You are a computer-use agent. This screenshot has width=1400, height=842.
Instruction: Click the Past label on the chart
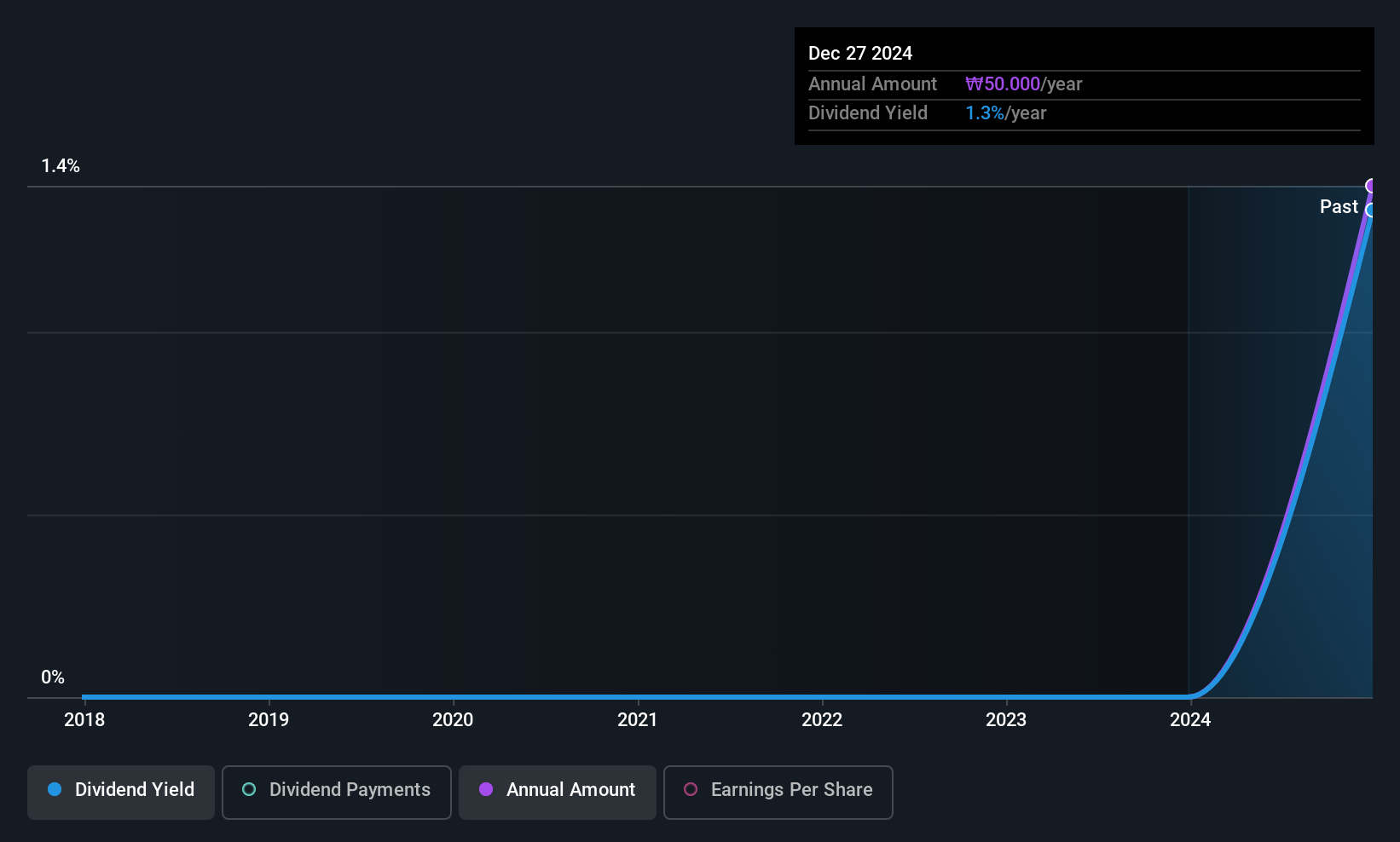[x=1338, y=206]
